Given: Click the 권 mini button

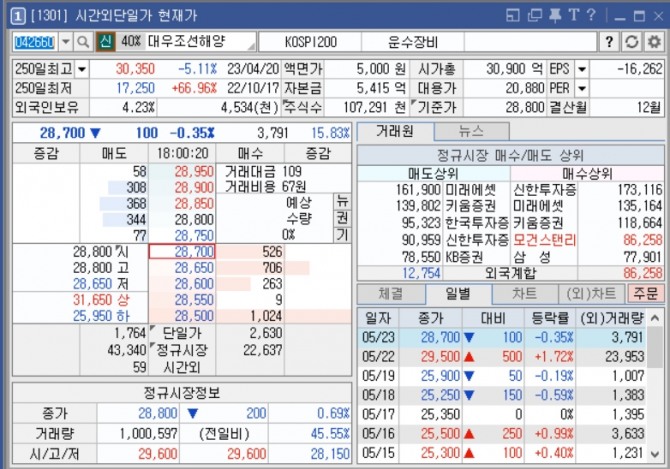Looking at the screenshot, I should pyautogui.click(x=342, y=218).
